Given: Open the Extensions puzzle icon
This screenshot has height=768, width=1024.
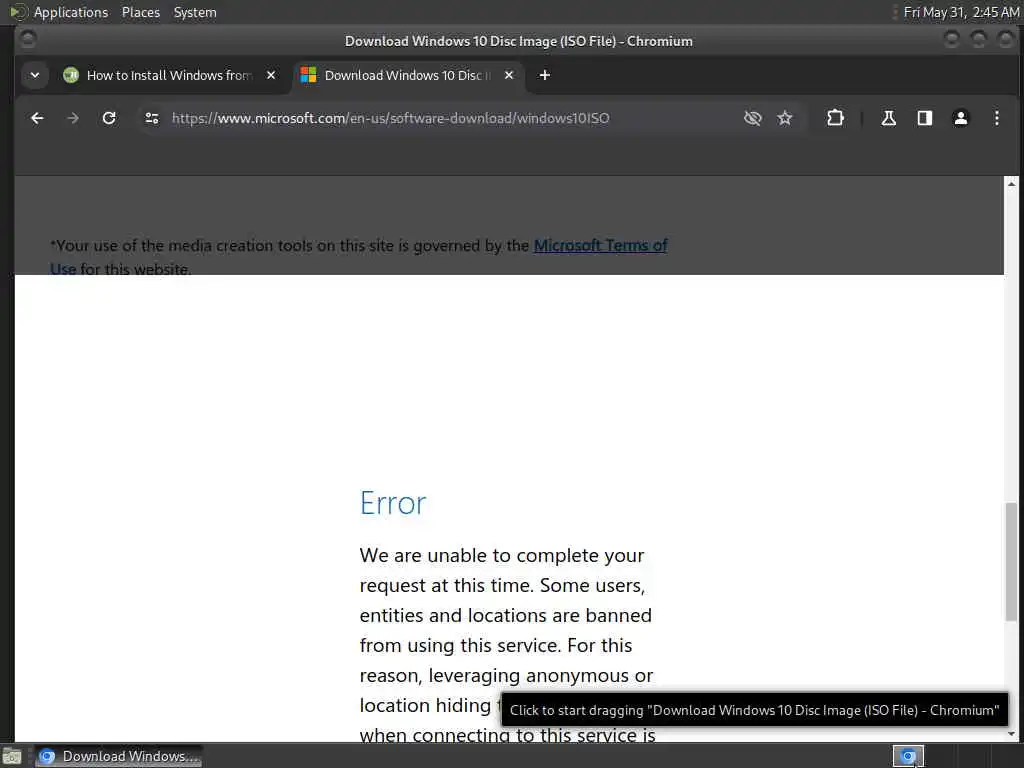Looking at the screenshot, I should click(x=835, y=118).
